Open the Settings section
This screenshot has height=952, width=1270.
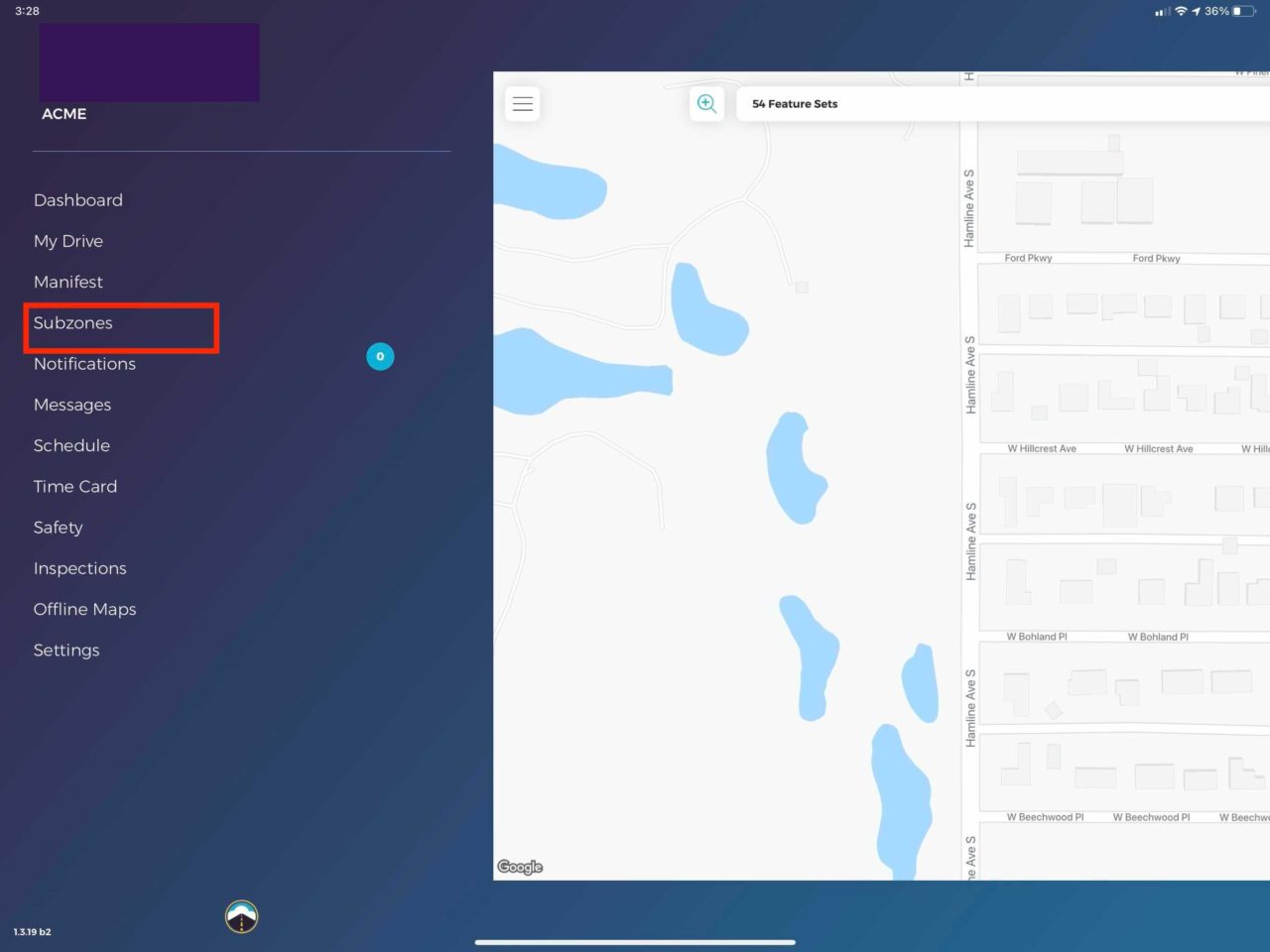[x=65, y=650]
